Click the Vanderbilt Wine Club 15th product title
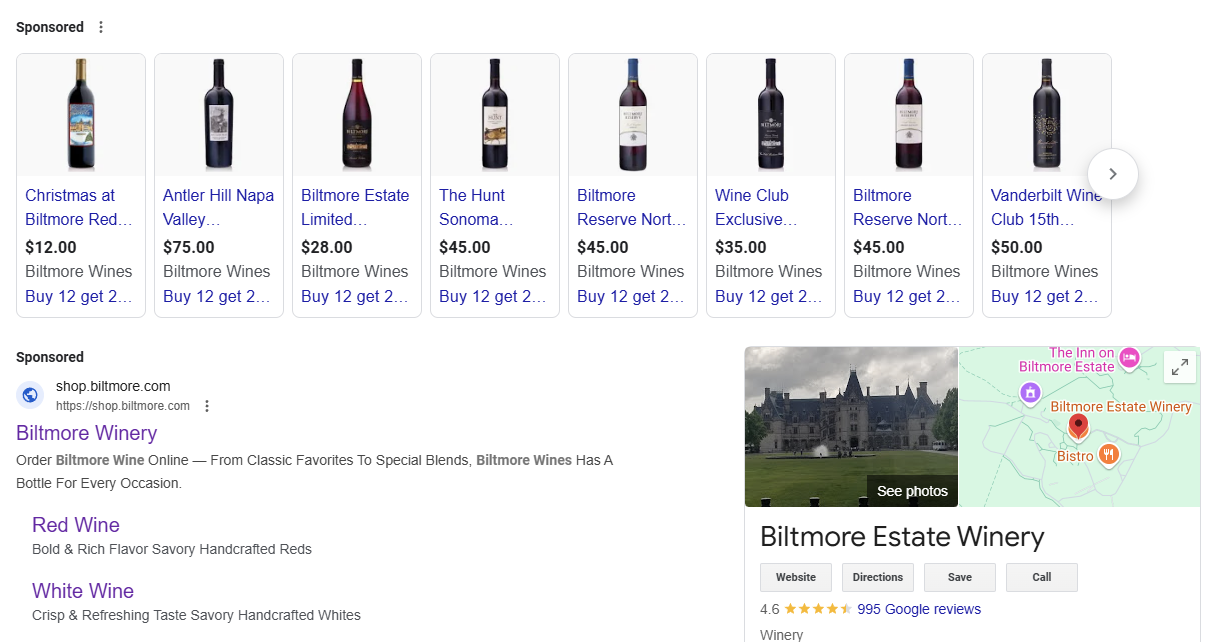This screenshot has height=642, width=1217. 1047,207
